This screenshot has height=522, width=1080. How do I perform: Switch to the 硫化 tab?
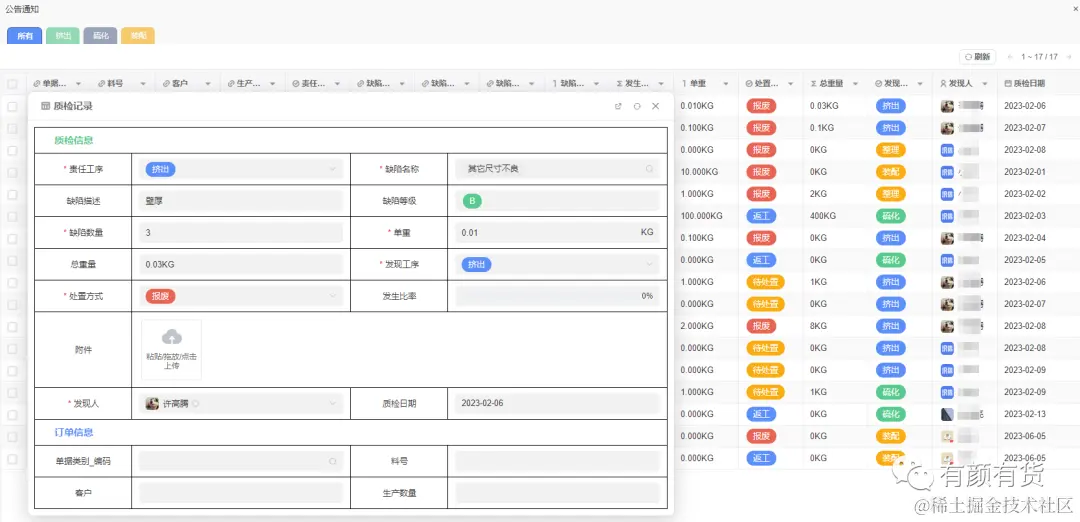pyautogui.click(x=101, y=36)
